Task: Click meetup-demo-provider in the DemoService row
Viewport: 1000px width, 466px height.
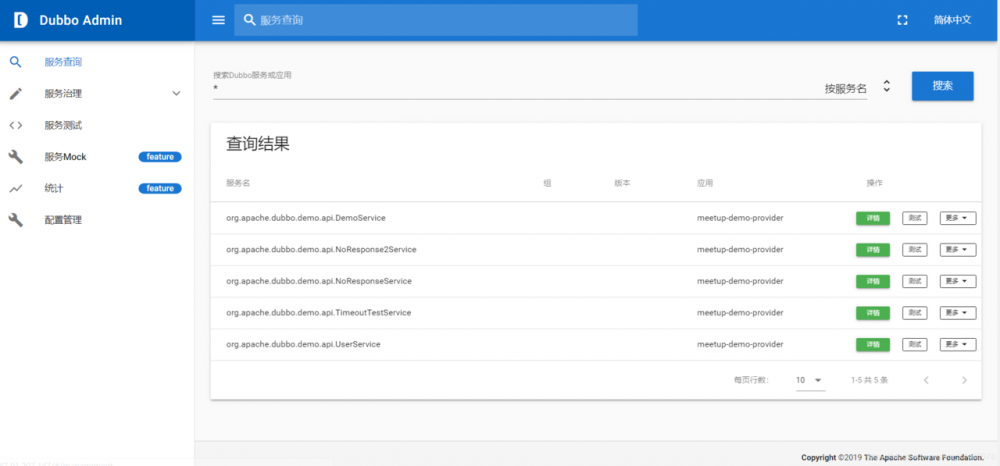Action: click(740, 218)
